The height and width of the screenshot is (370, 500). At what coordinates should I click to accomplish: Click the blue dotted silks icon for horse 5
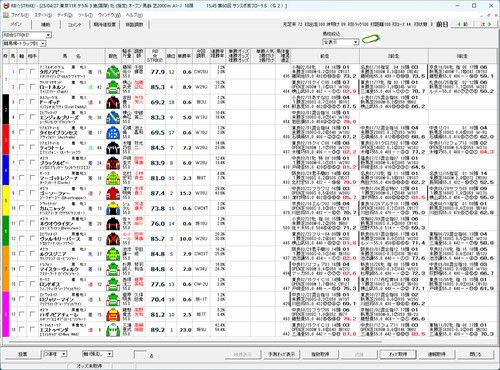113,132
